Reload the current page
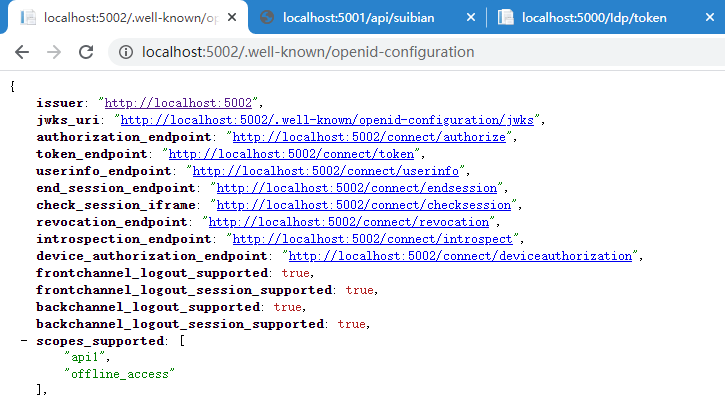The height and width of the screenshot is (399, 725). pos(86,52)
